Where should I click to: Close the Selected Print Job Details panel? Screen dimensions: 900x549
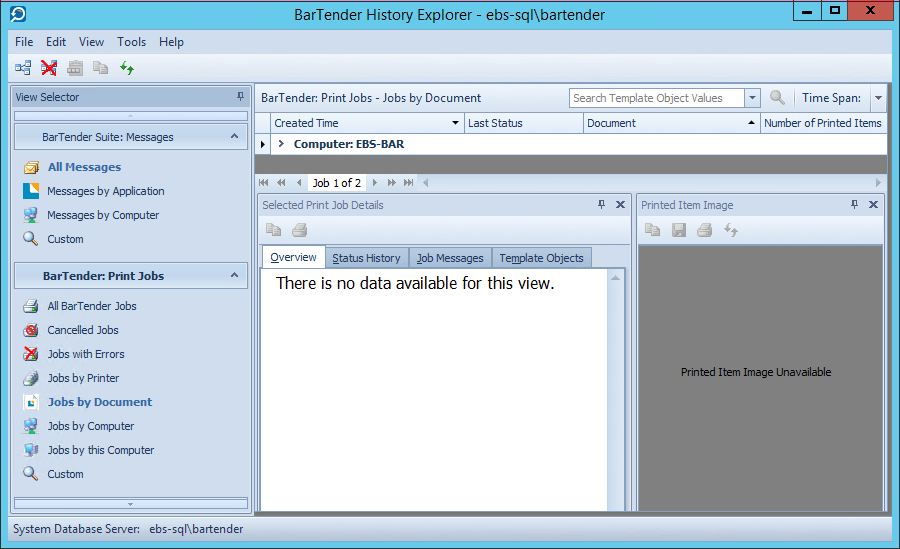pyautogui.click(x=620, y=204)
